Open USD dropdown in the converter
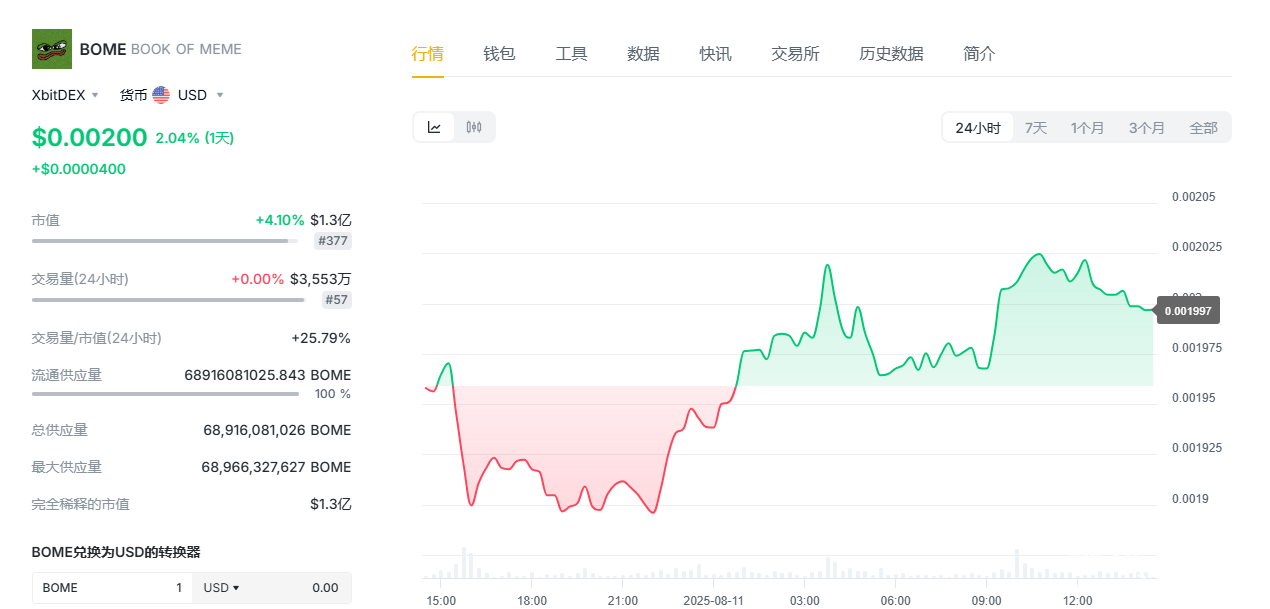 (x=221, y=588)
